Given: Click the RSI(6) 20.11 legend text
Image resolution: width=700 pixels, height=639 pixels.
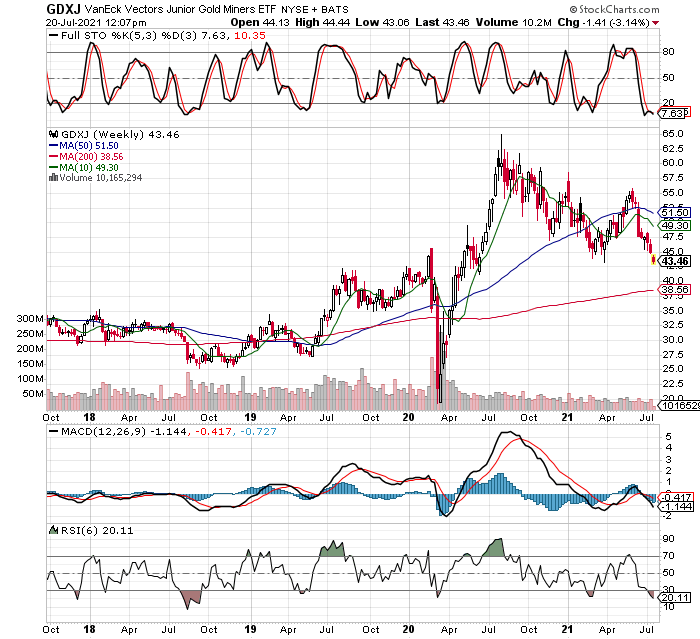Looking at the screenshot, I should coord(97,530).
